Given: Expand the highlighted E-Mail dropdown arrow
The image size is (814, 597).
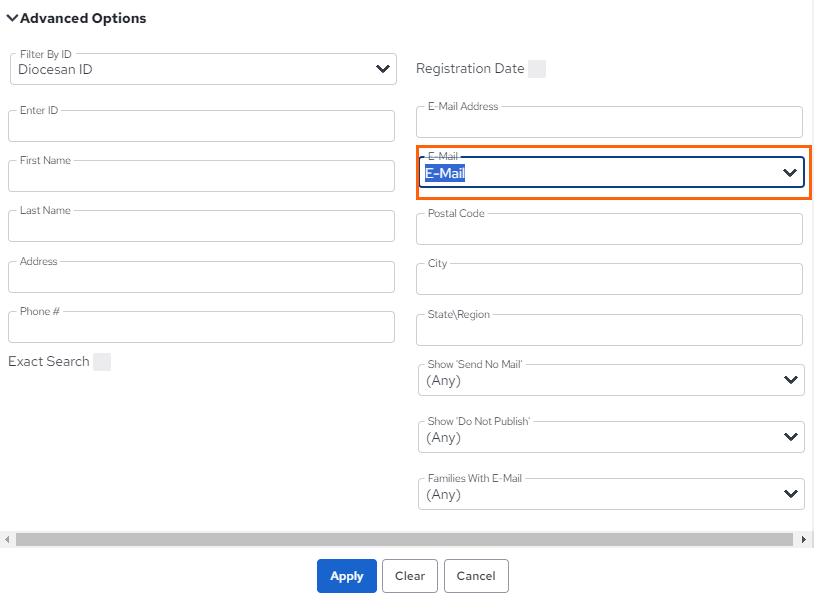Looking at the screenshot, I should [790, 173].
